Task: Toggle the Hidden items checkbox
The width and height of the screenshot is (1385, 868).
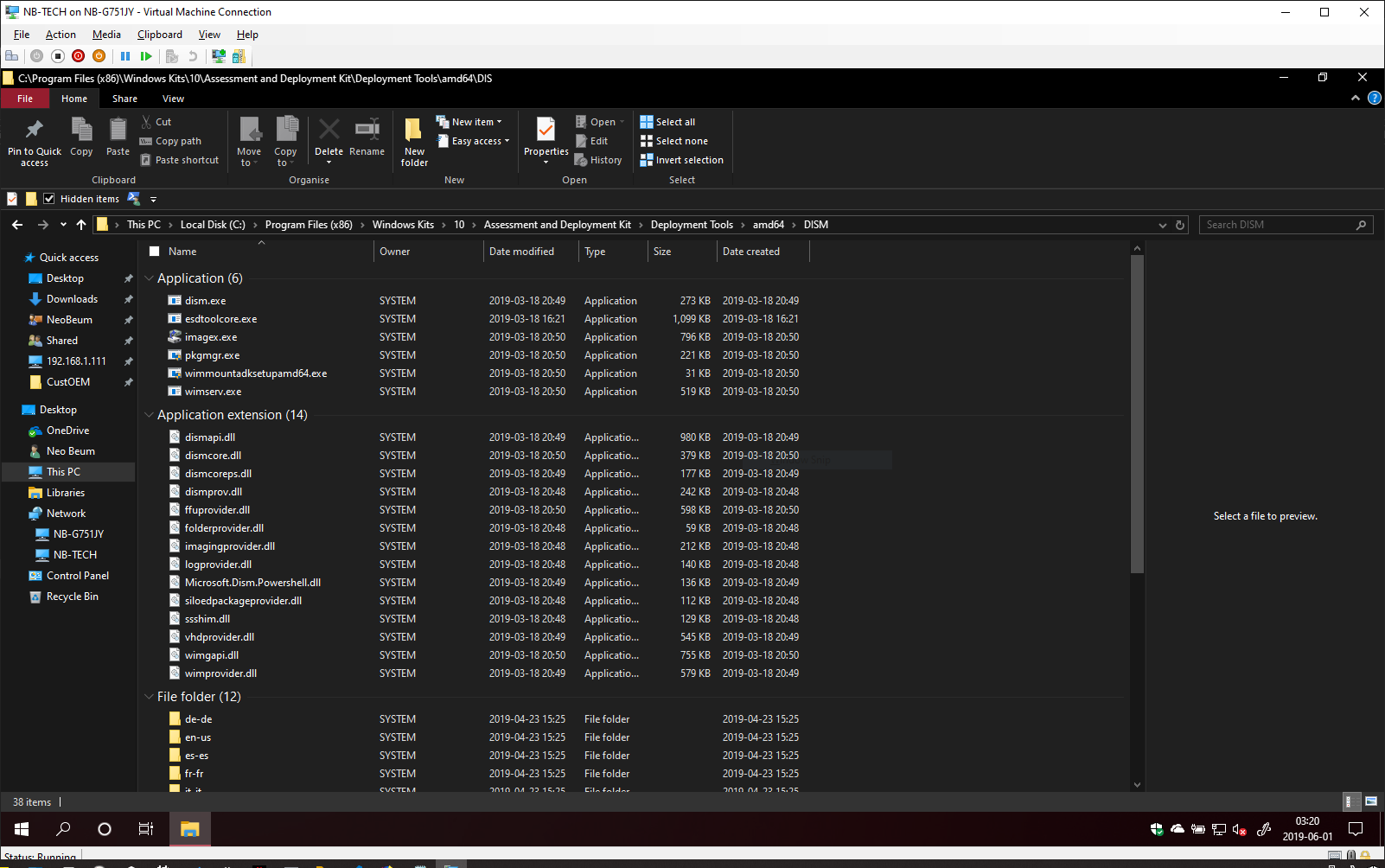Action: tap(49, 199)
